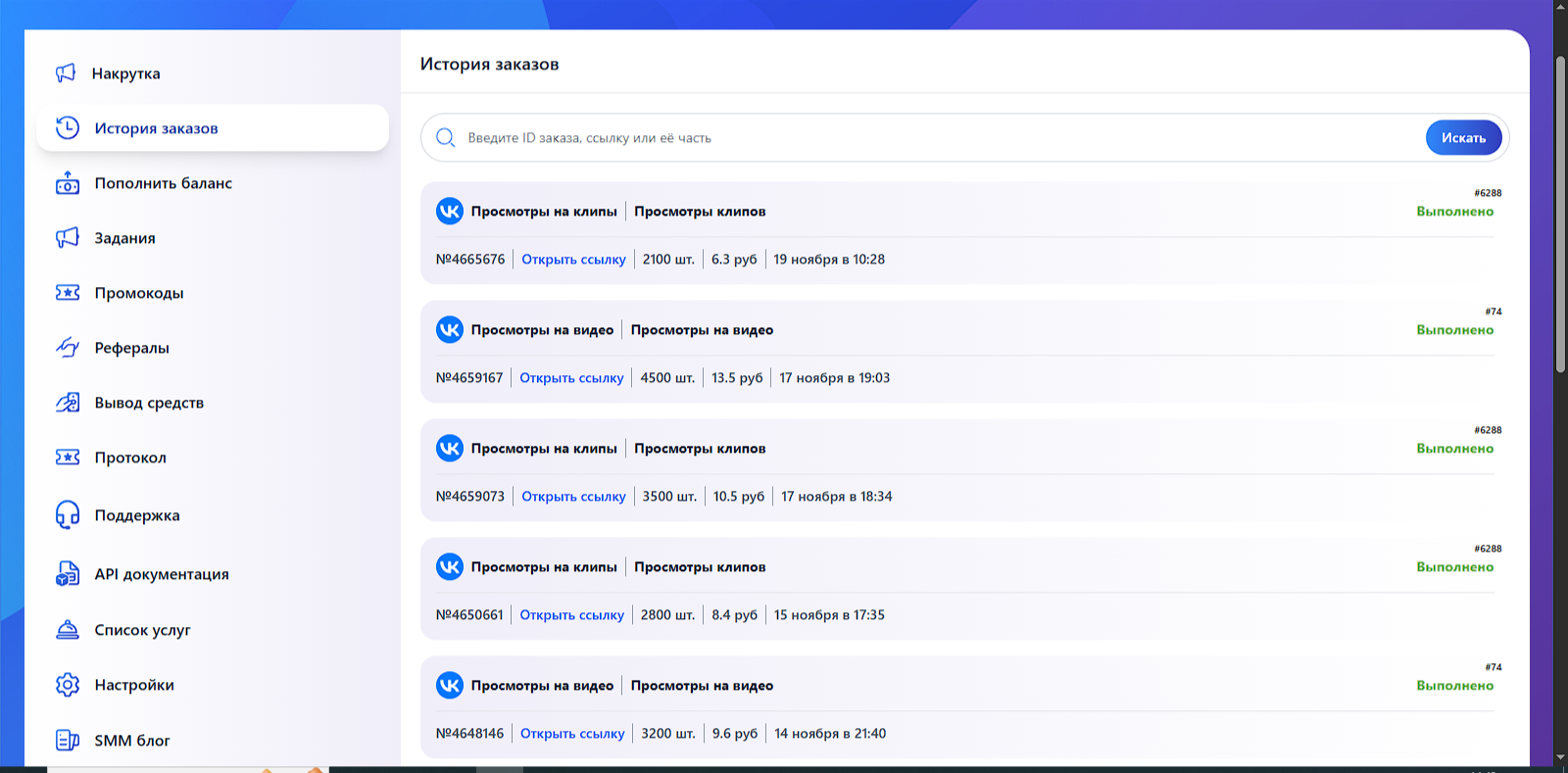Open the SMM блог section

click(132, 741)
